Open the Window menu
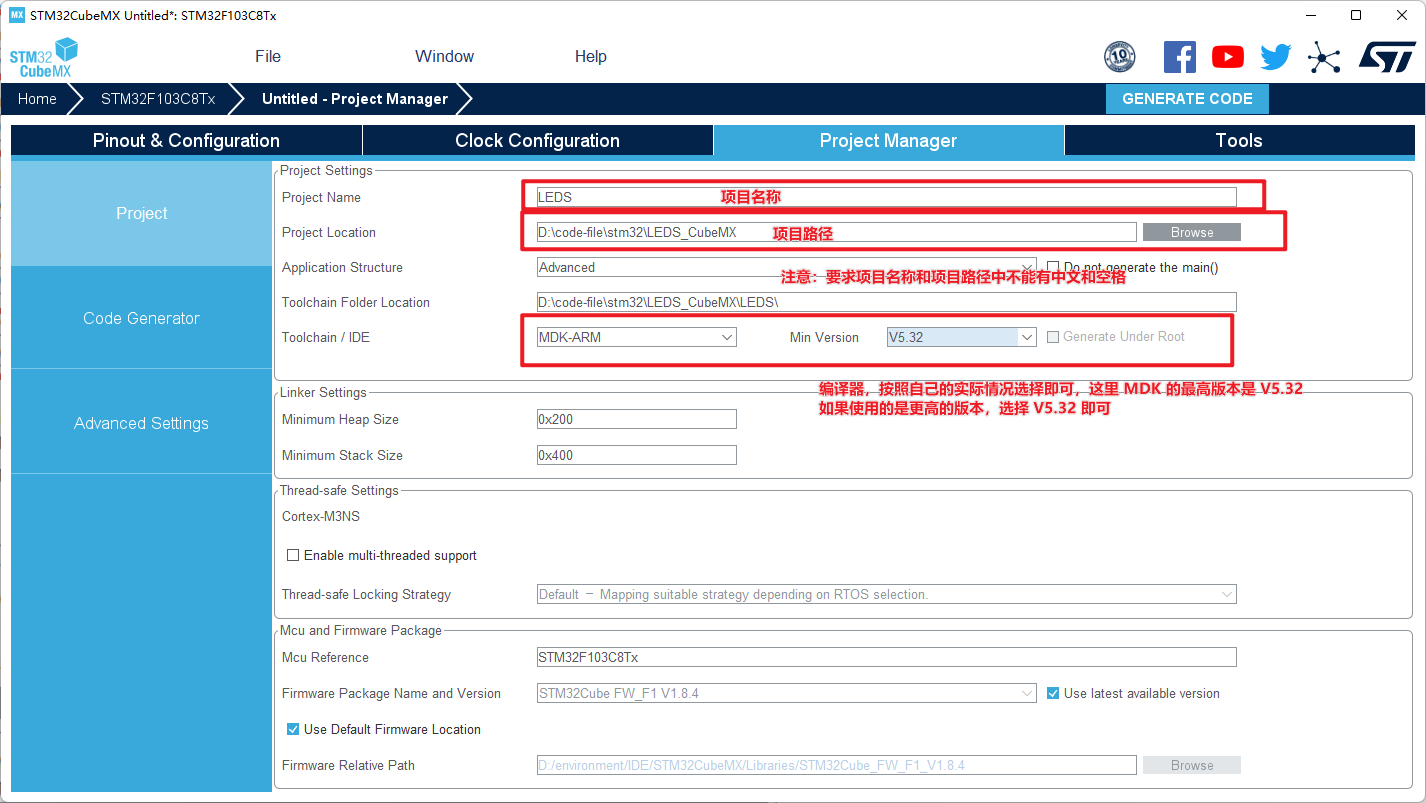 coord(444,56)
